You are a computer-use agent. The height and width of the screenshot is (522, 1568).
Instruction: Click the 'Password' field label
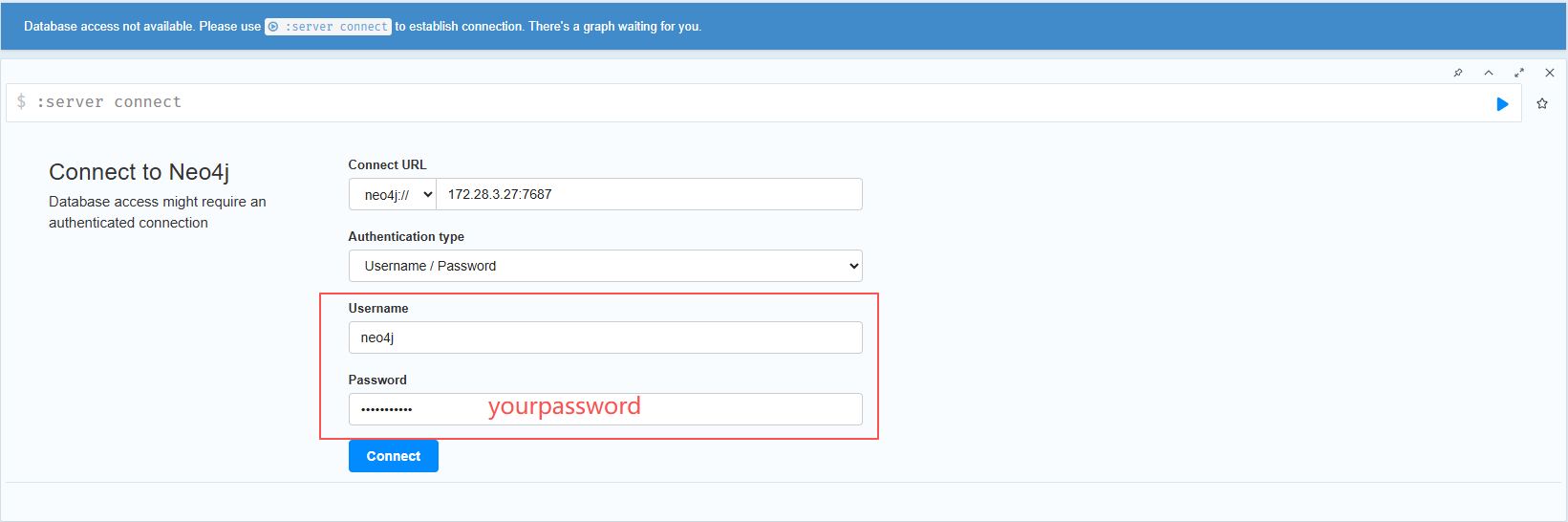(377, 380)
